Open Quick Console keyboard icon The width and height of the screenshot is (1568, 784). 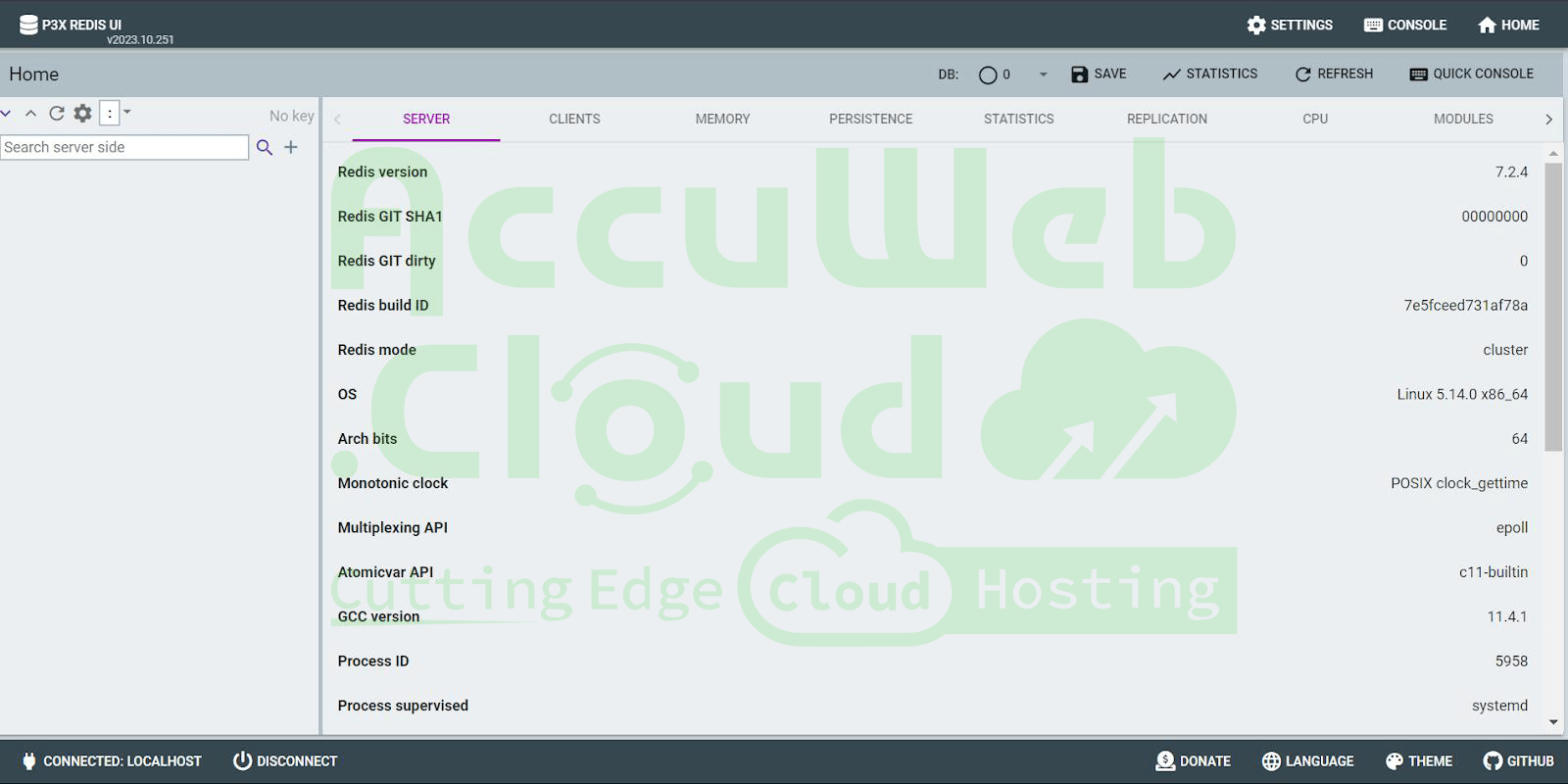coord(1418,74)
